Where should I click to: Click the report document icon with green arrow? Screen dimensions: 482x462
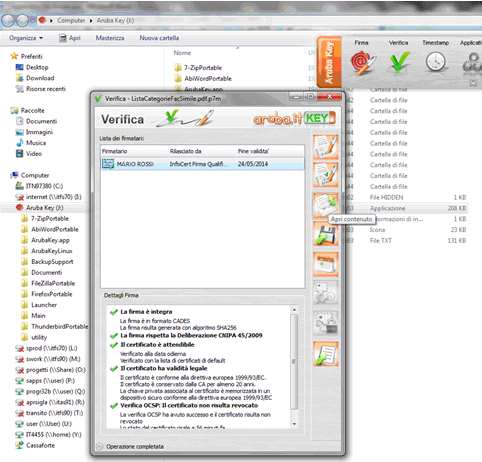point(326,354)
